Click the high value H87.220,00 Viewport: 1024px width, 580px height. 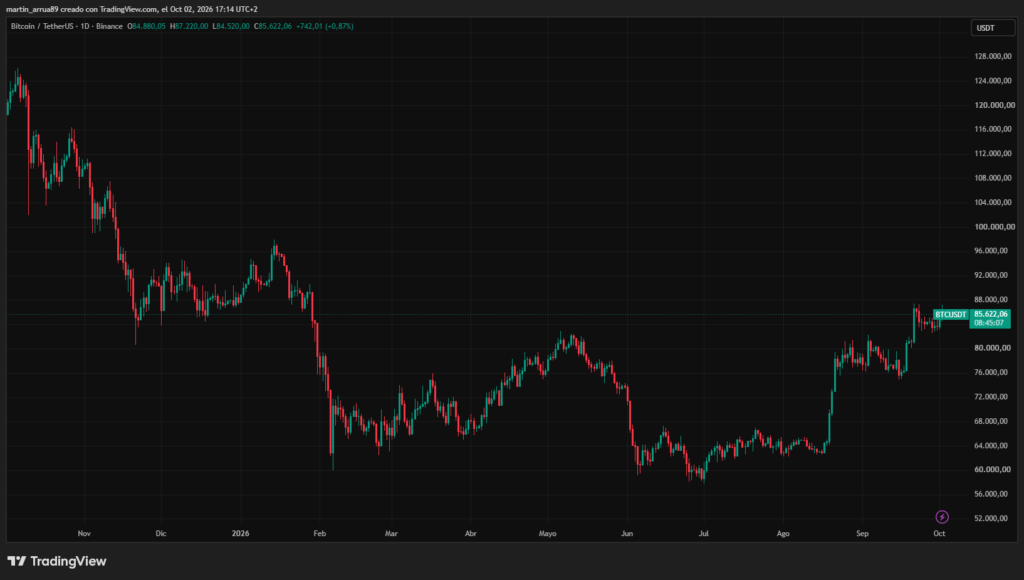(189, 26)
